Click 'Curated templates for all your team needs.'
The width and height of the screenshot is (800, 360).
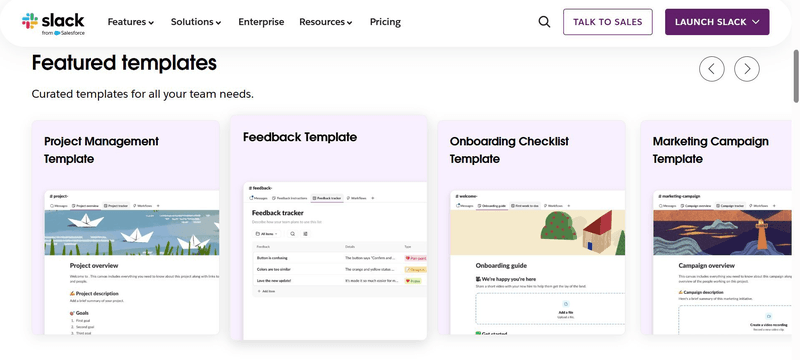pyautogui.click(x=142, y=94)
